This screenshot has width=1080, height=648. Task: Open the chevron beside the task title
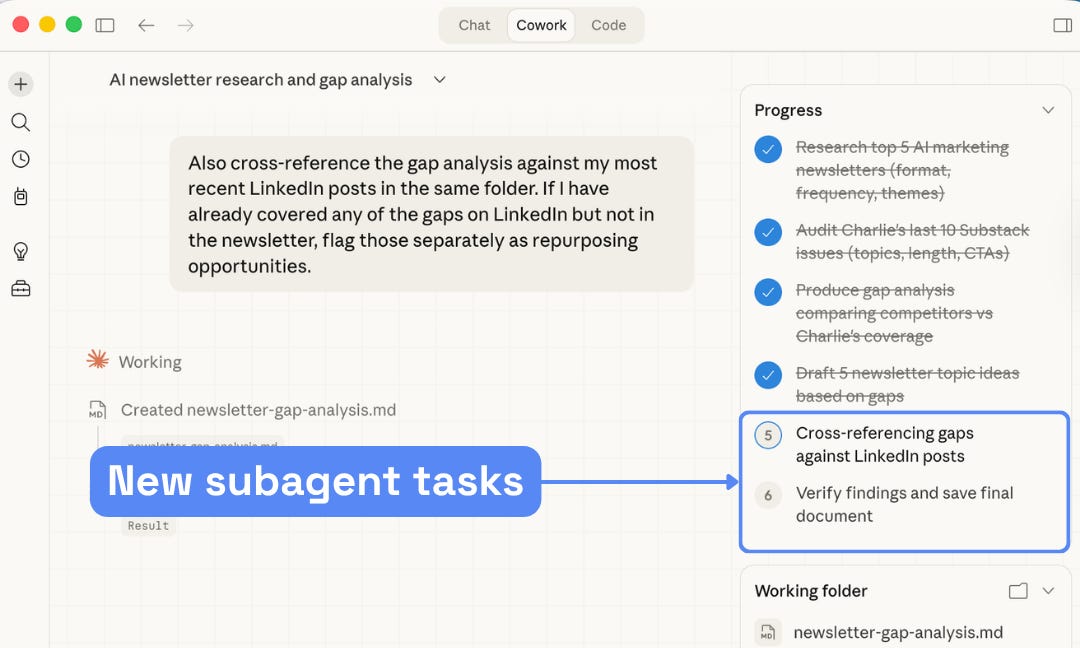click(x=439, y=80)
